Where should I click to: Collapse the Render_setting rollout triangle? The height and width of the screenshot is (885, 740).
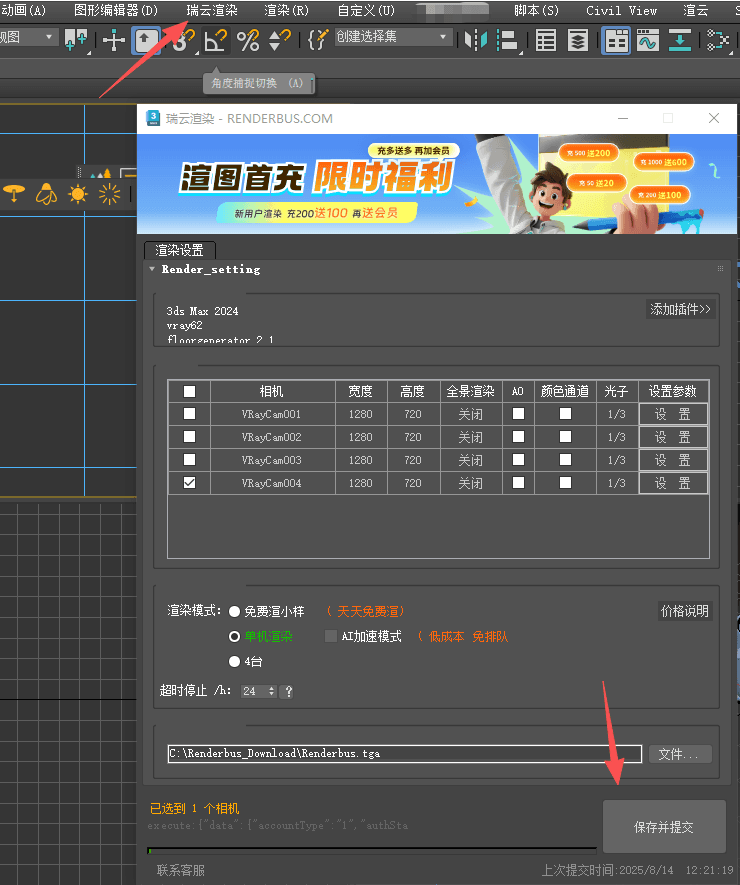pos(152,269)
